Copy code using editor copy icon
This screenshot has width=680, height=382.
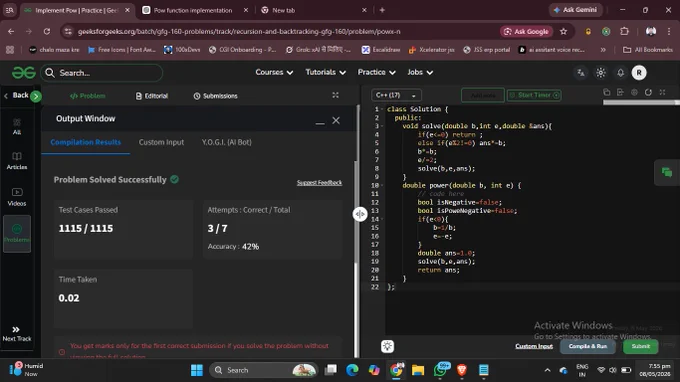[607, 92]
